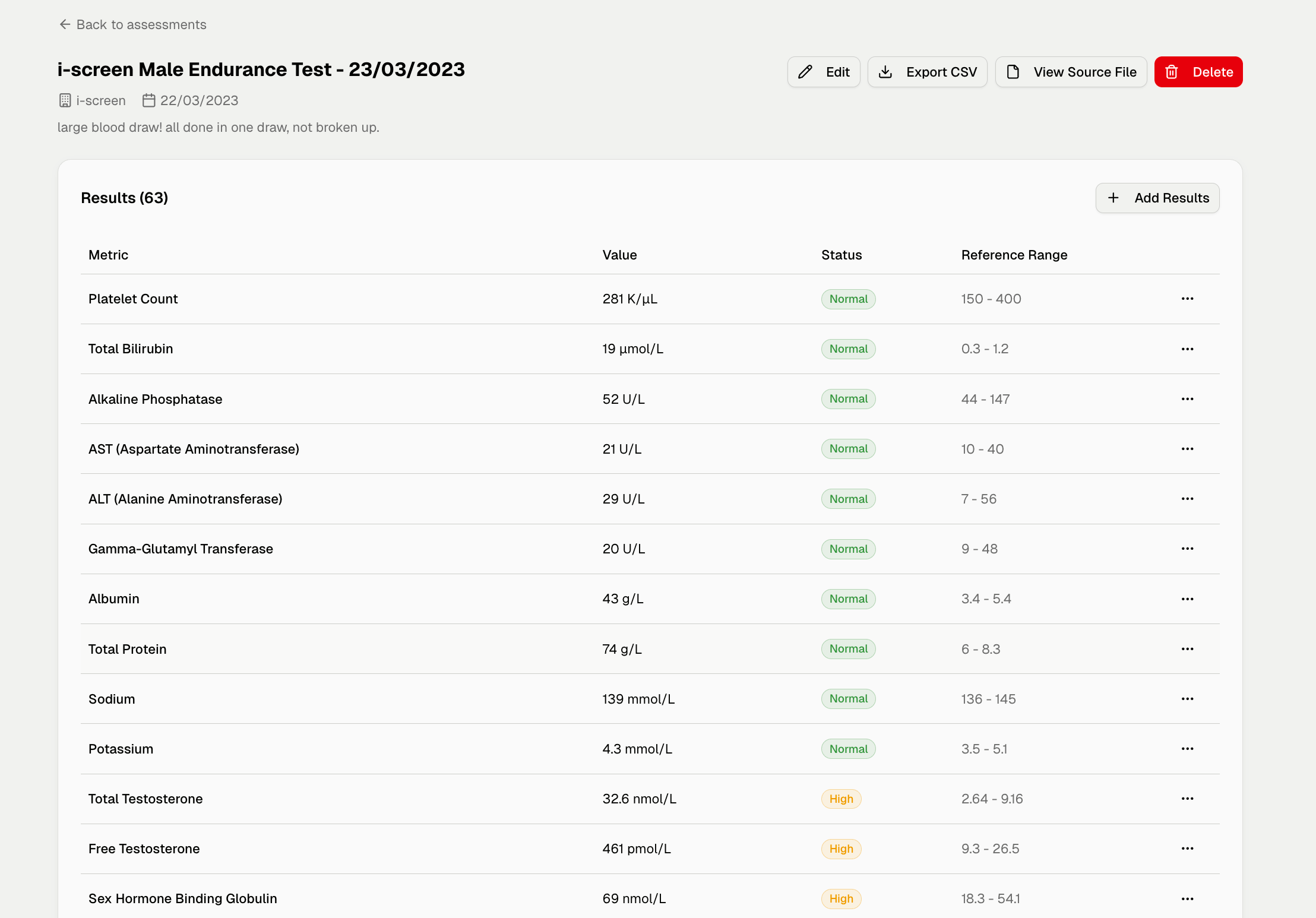Viewport: 1316px width, 918px height.
Task: Open the options menu for Platelet Count
Action: [x=1188, y=299]
